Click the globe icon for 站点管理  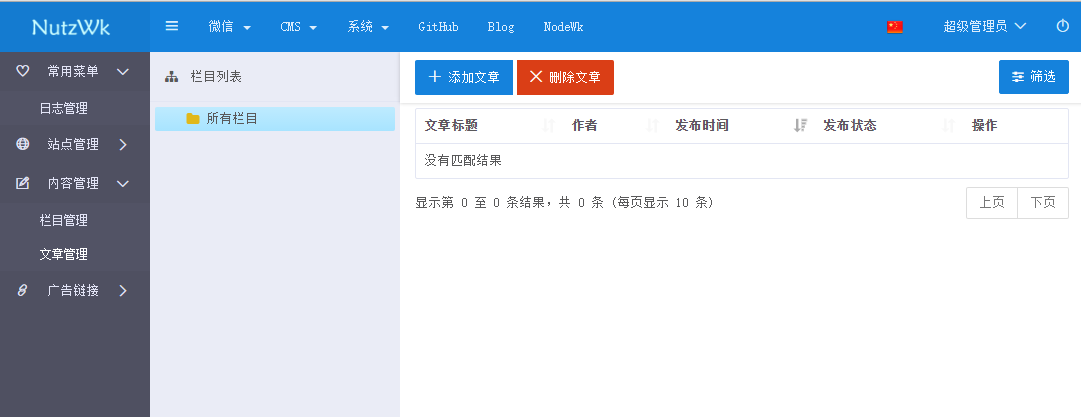coord(23,144)
